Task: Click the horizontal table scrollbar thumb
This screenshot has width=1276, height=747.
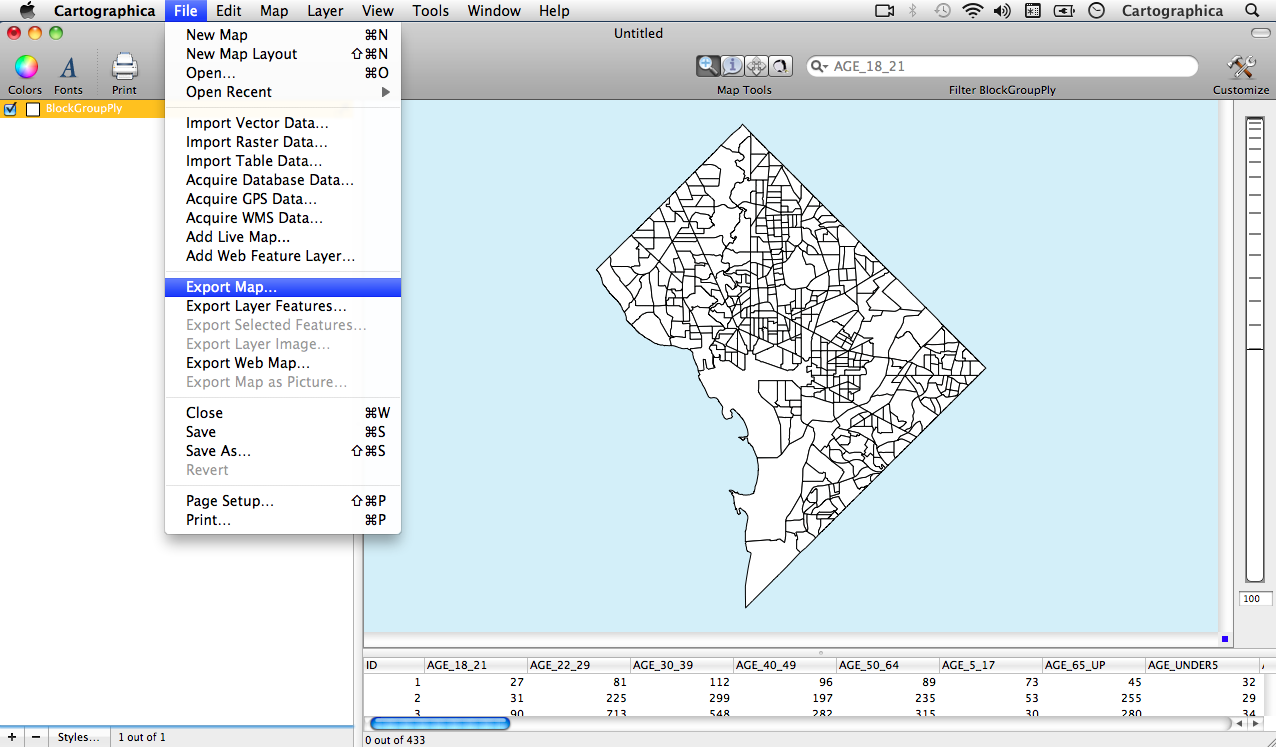Action: [440, 723]
